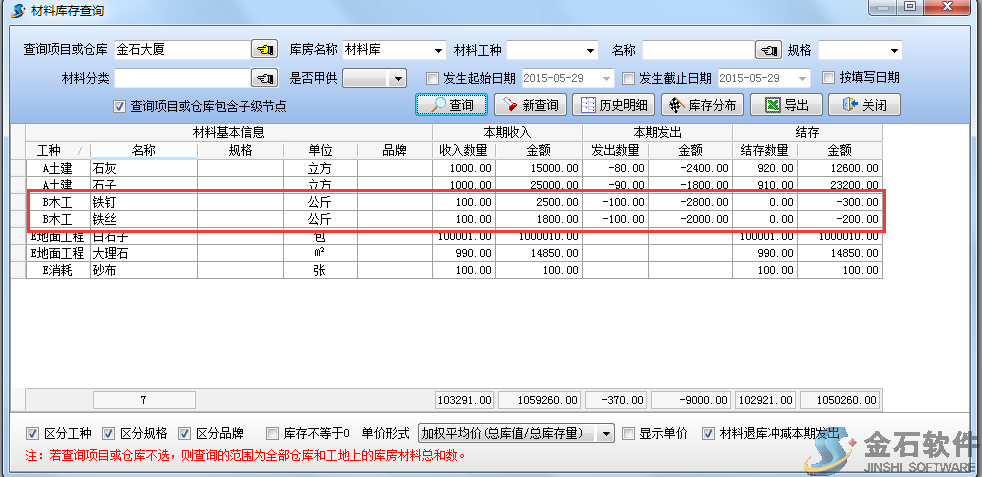Select the 铁钉 row in table
Viewport: 982px width, 477px height.
140,201
